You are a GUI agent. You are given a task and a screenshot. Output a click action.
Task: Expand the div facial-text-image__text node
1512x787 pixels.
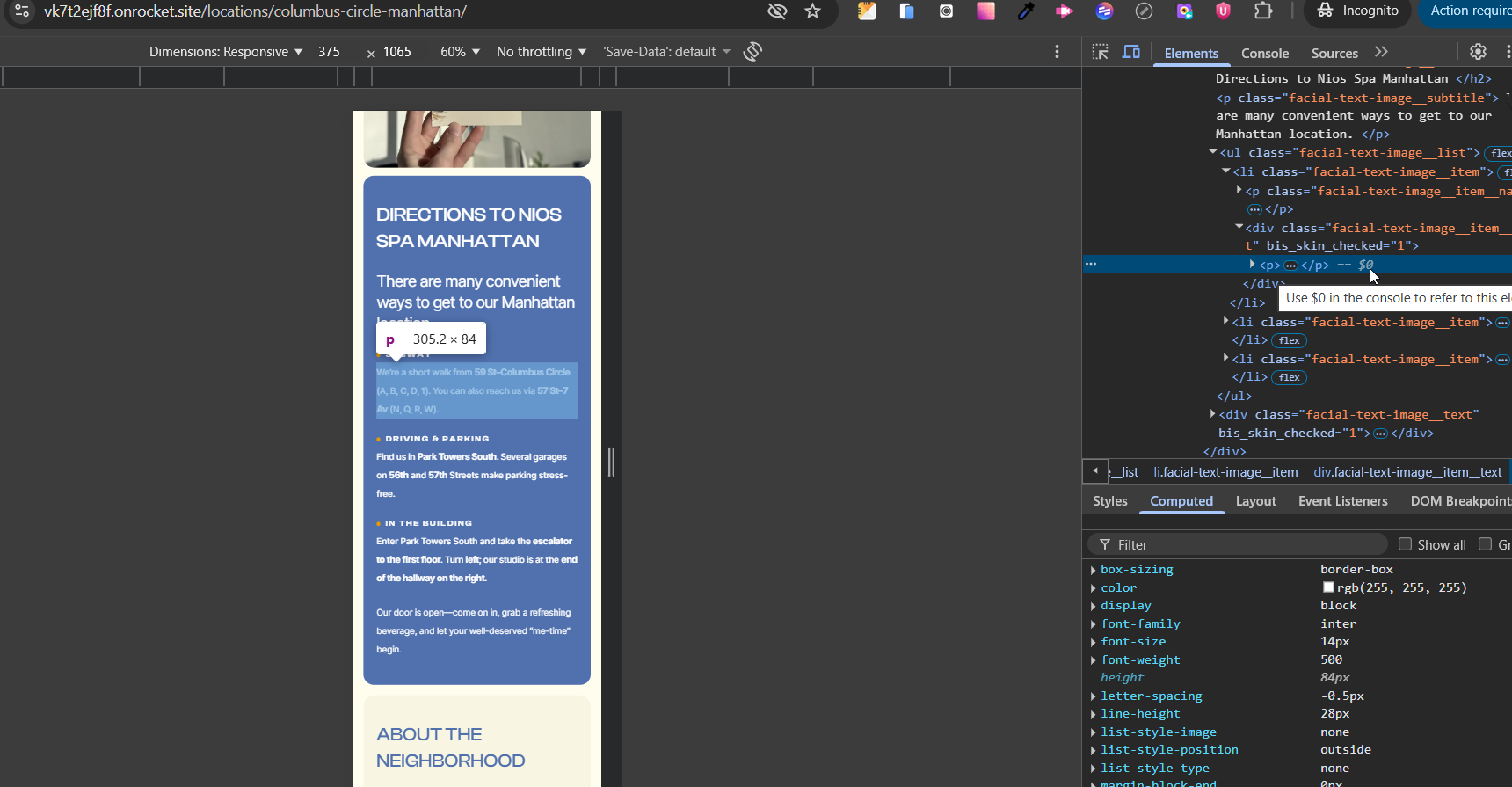coord(1212,413)
